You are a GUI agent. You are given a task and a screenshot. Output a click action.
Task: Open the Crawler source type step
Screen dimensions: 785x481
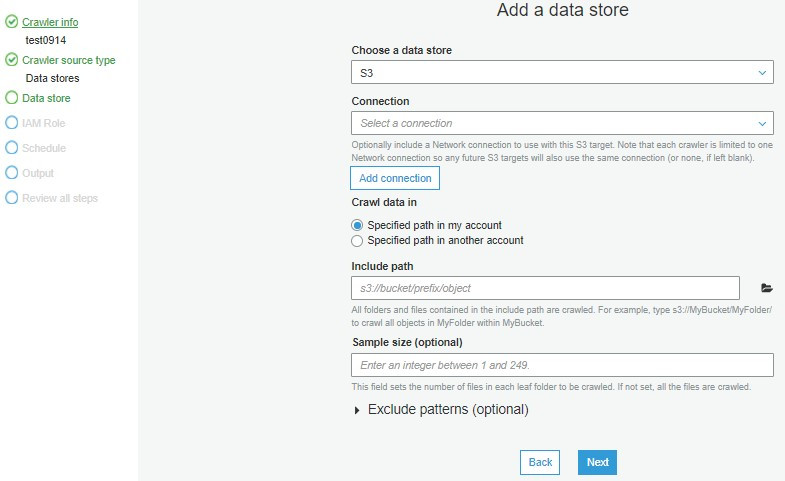(x=68, y=60)
